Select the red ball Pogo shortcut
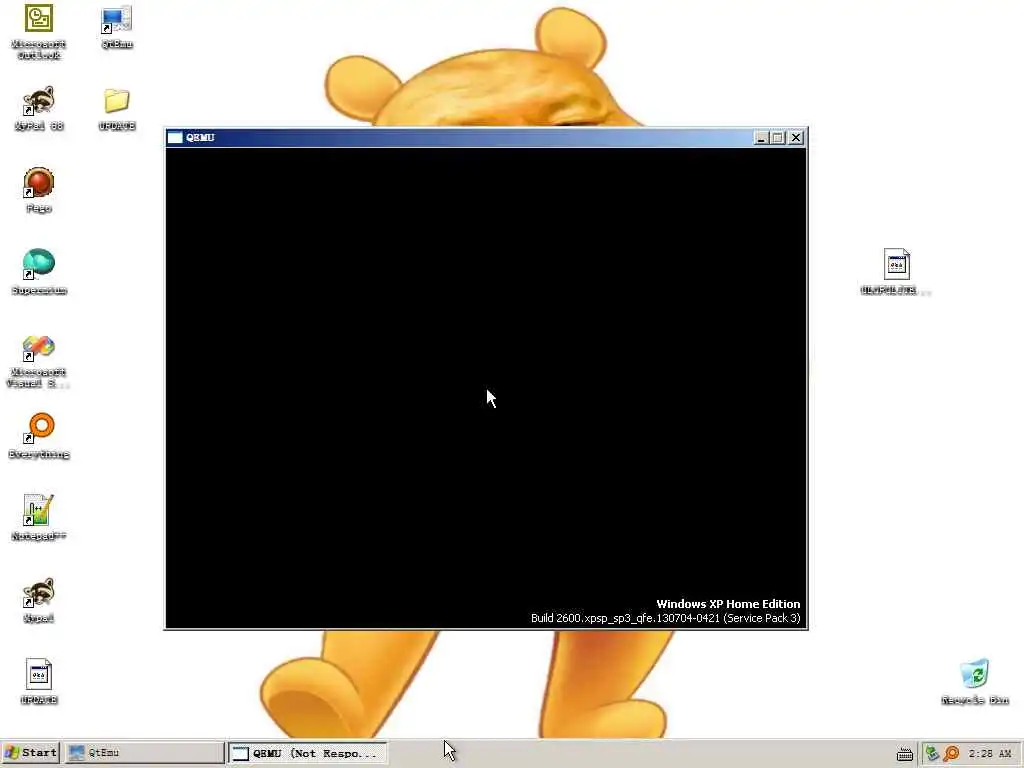The height and width of the screenshot is (768, 1024). pyautogui.click(x=39, y=190)
